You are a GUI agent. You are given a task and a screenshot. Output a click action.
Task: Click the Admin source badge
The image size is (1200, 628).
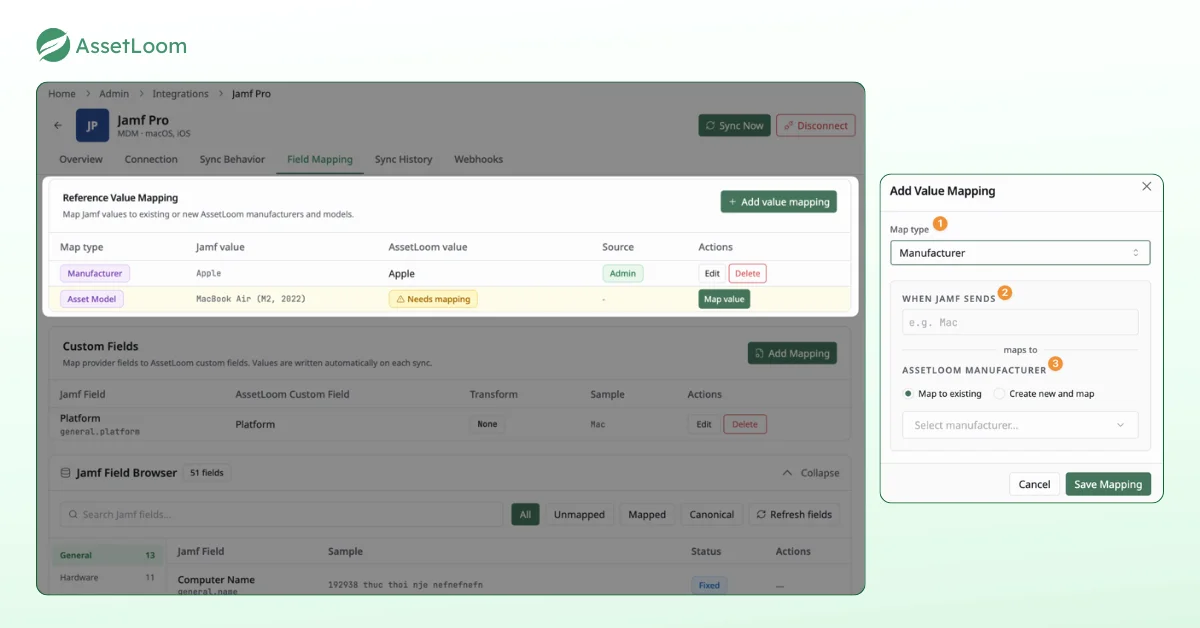click(x=623, y=273)
